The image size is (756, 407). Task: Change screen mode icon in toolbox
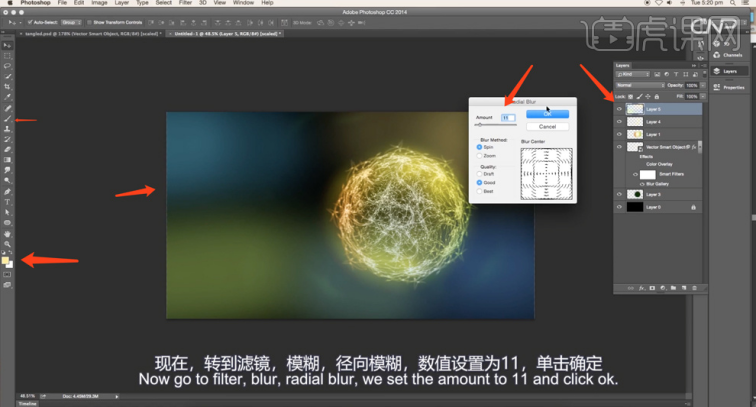pyautogui.click(x=7, y=285)
